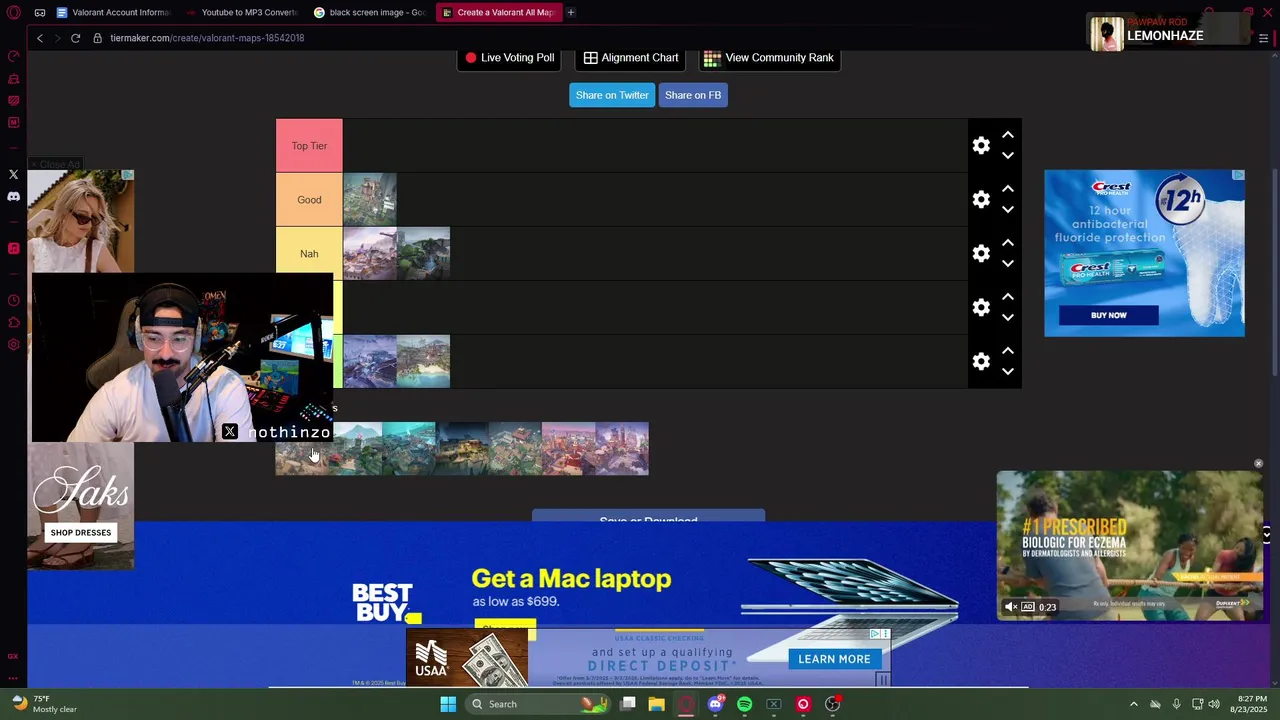Go back with browser back arrow

tap(40, 38)
